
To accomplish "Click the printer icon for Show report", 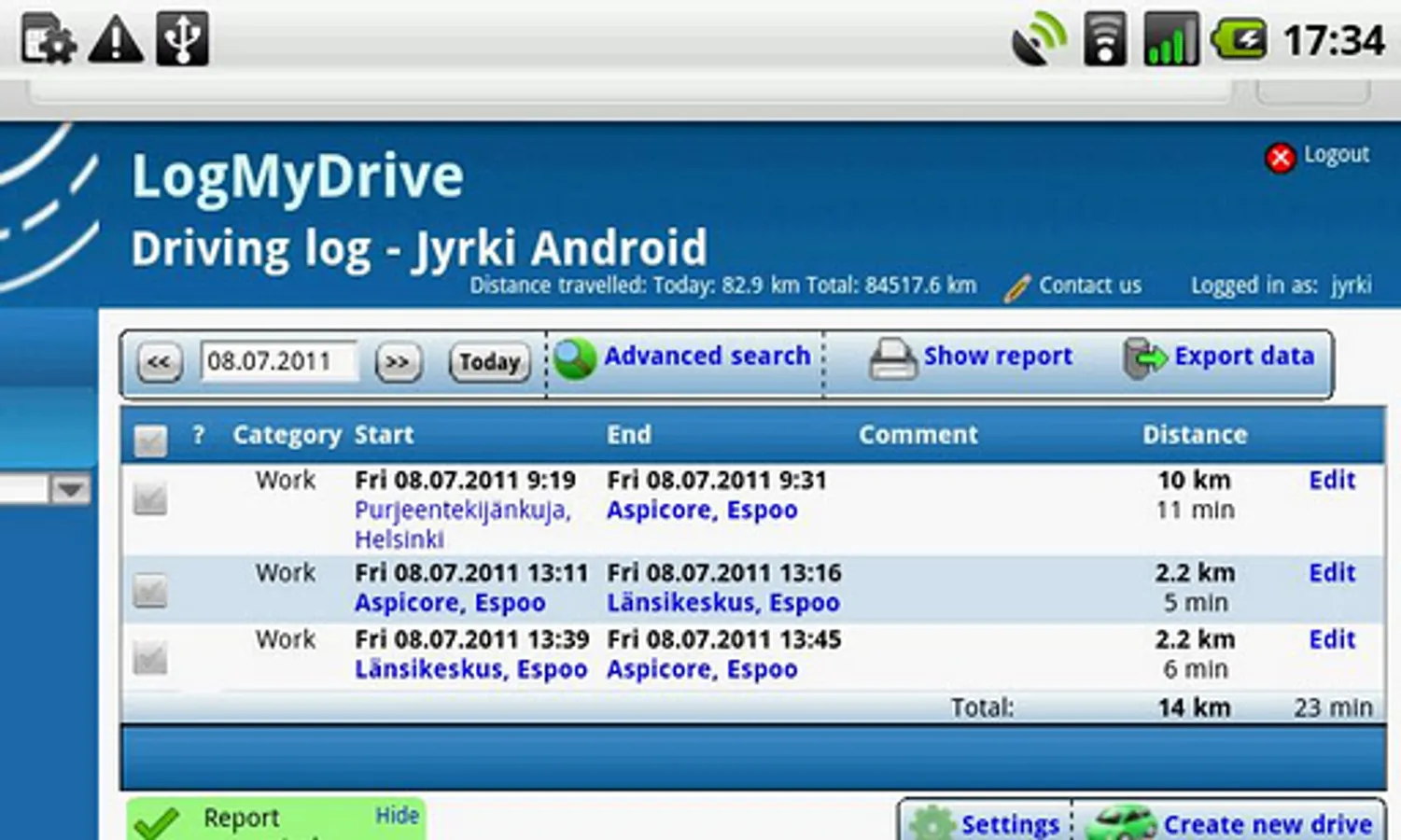I will 892,359.
